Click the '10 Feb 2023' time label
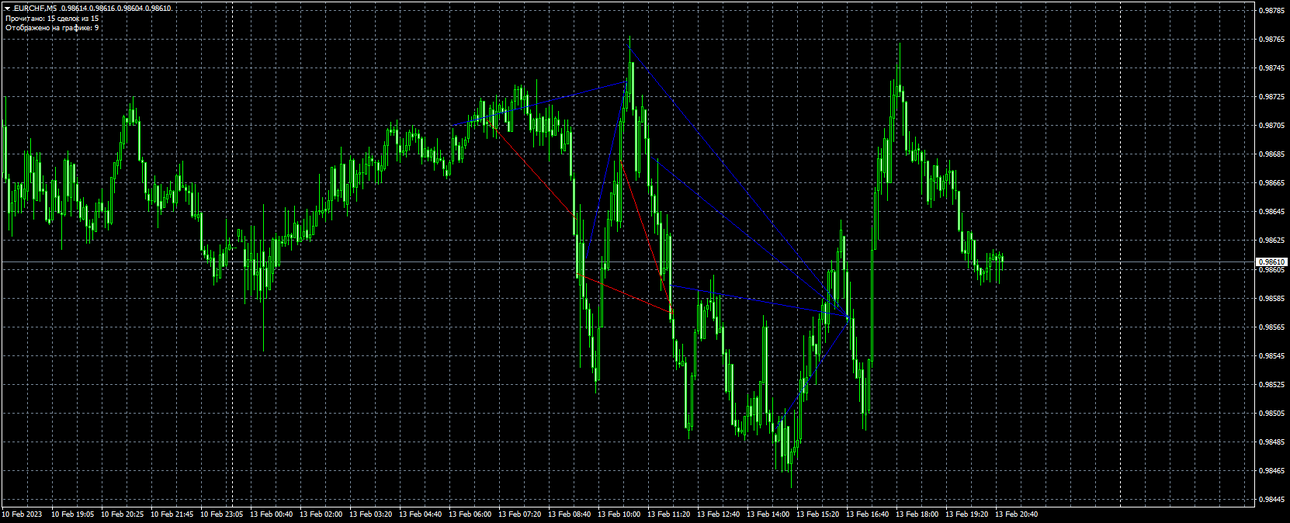 tap(22, 514)
